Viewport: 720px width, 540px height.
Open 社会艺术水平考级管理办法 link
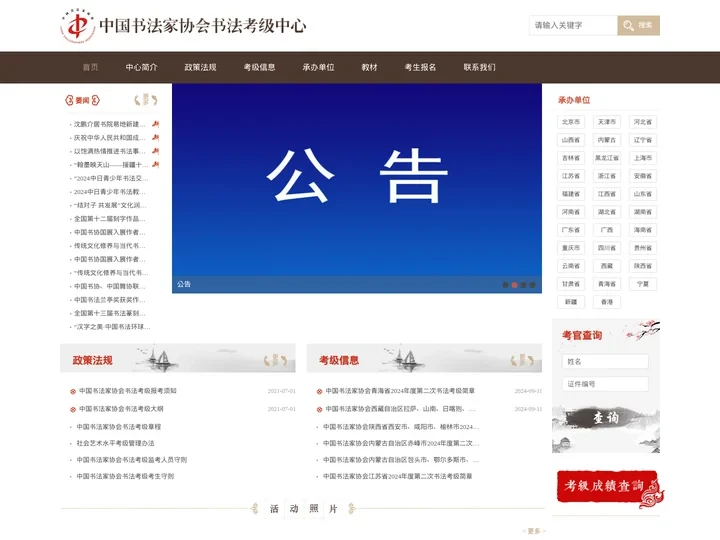click(115, 444)
